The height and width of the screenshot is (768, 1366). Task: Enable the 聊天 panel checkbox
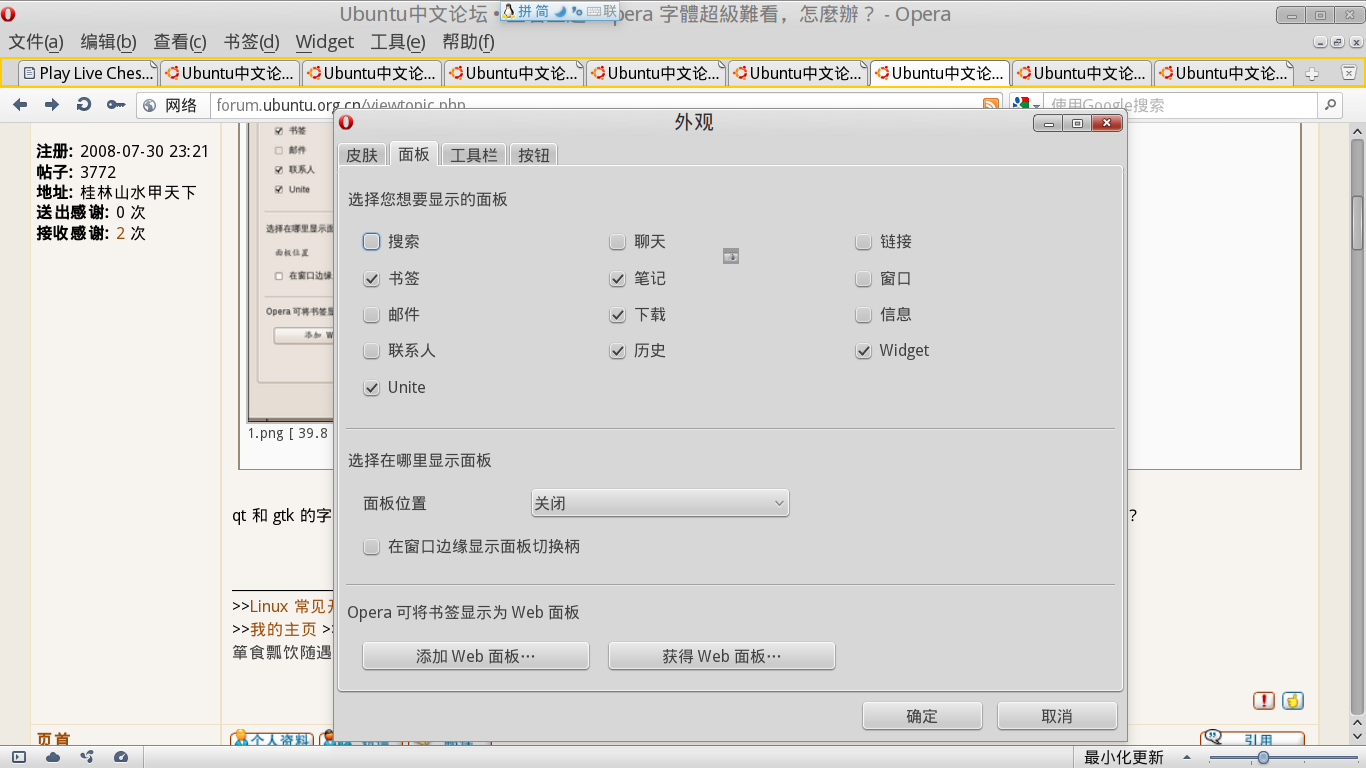pyautogui.click(x=618, y=242)
